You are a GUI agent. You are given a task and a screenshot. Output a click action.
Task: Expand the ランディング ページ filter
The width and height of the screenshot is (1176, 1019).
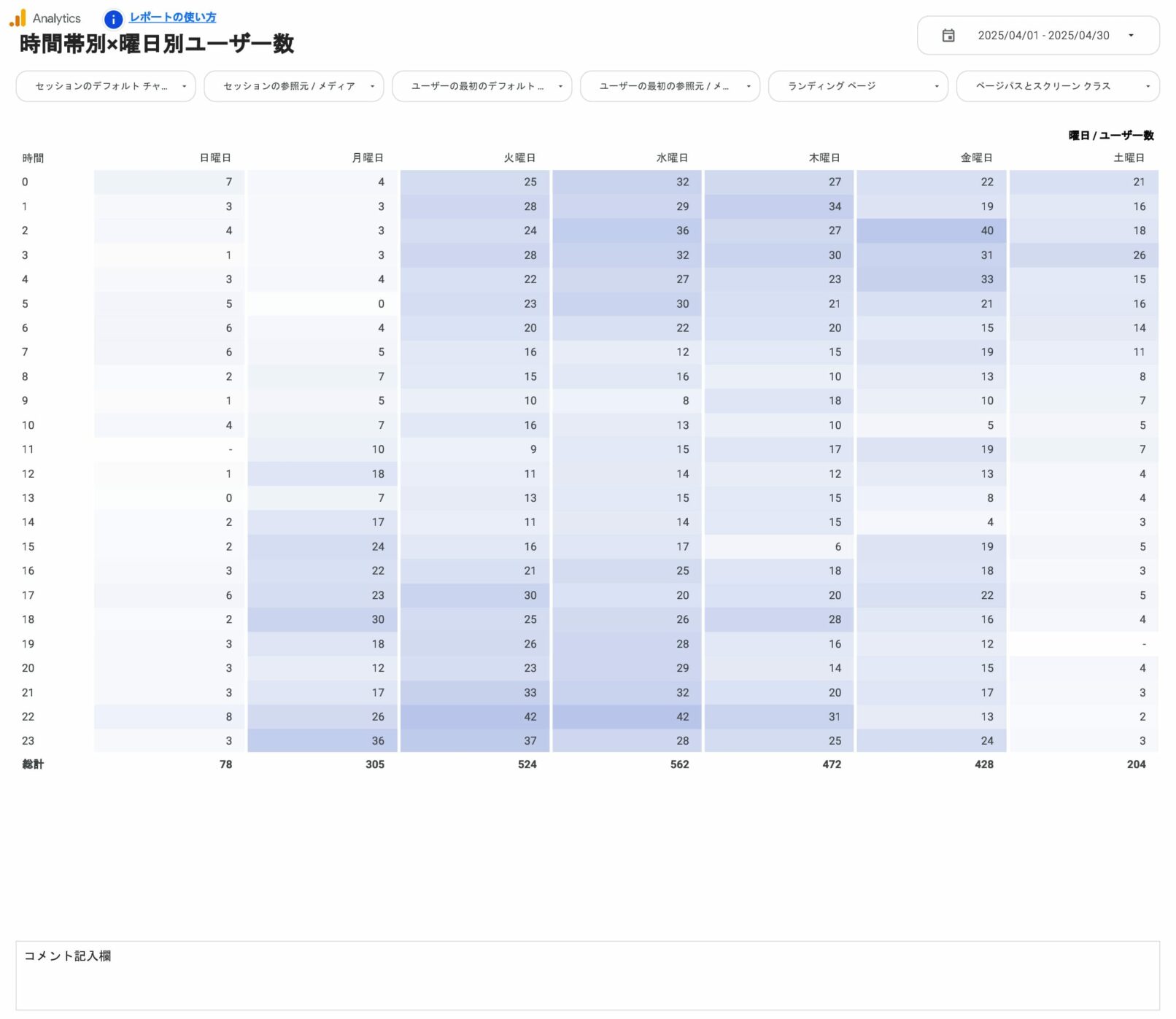(858, 86)
